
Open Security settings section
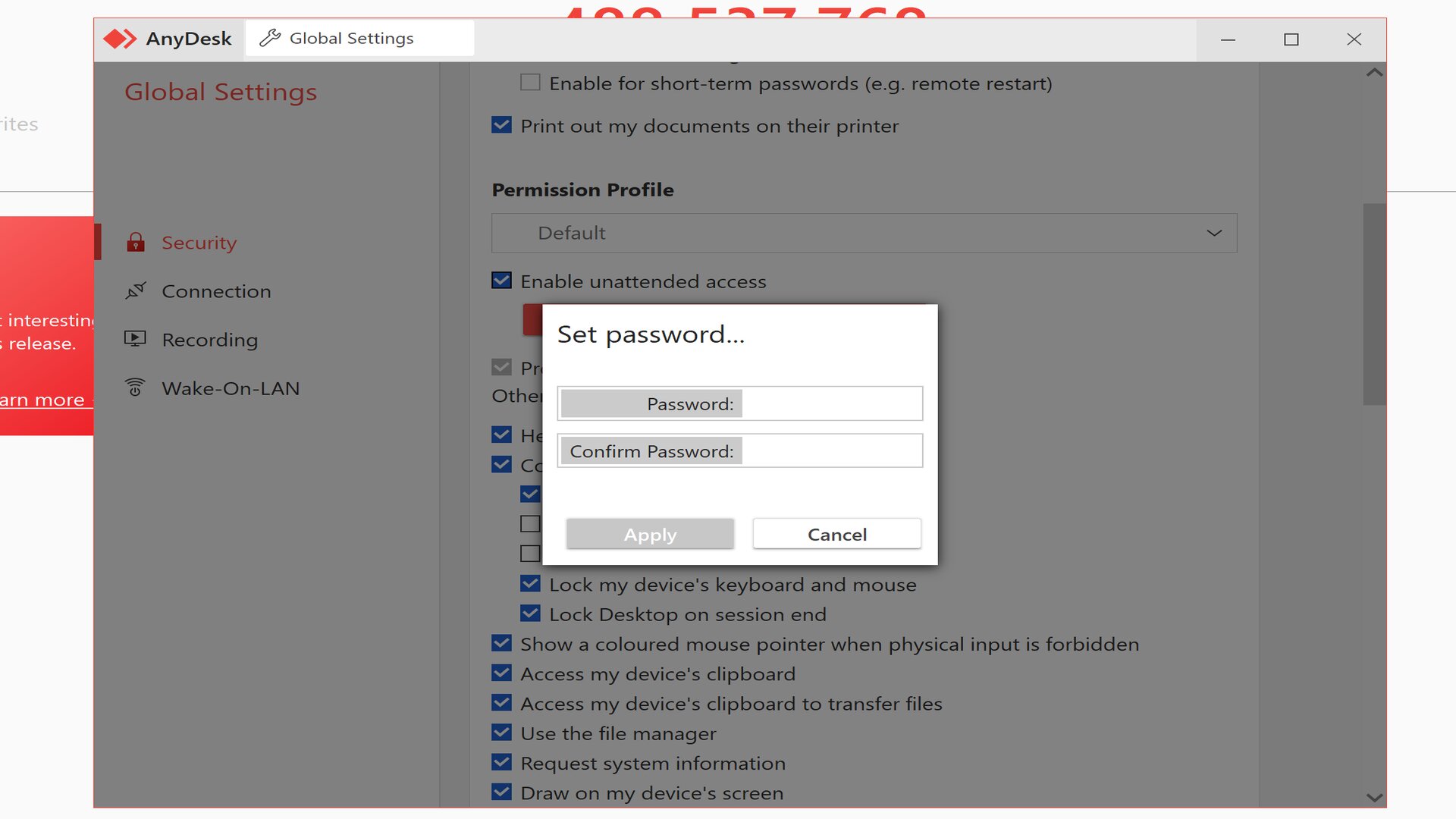point(198,242)
